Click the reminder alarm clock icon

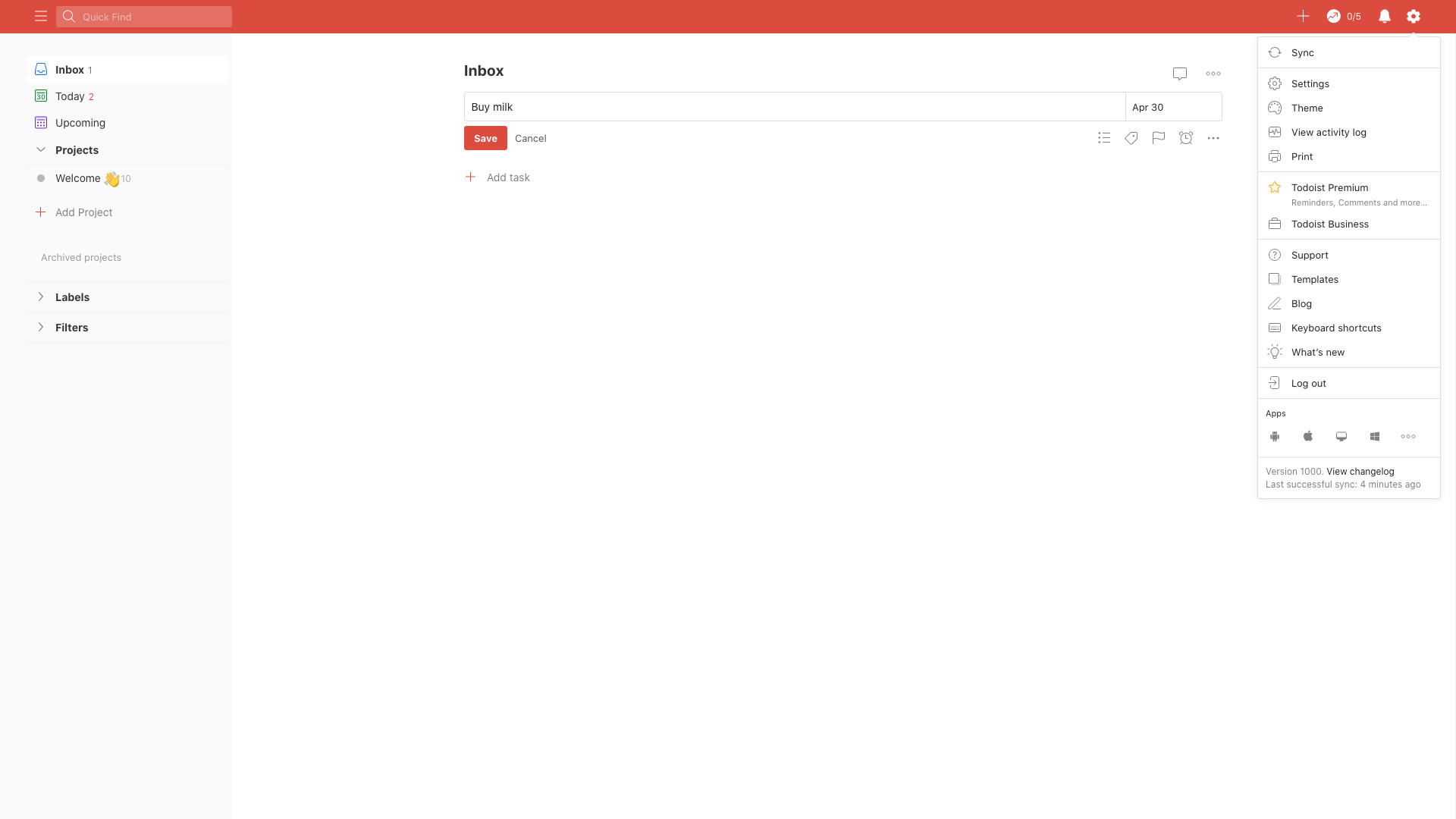point(1185,138)
